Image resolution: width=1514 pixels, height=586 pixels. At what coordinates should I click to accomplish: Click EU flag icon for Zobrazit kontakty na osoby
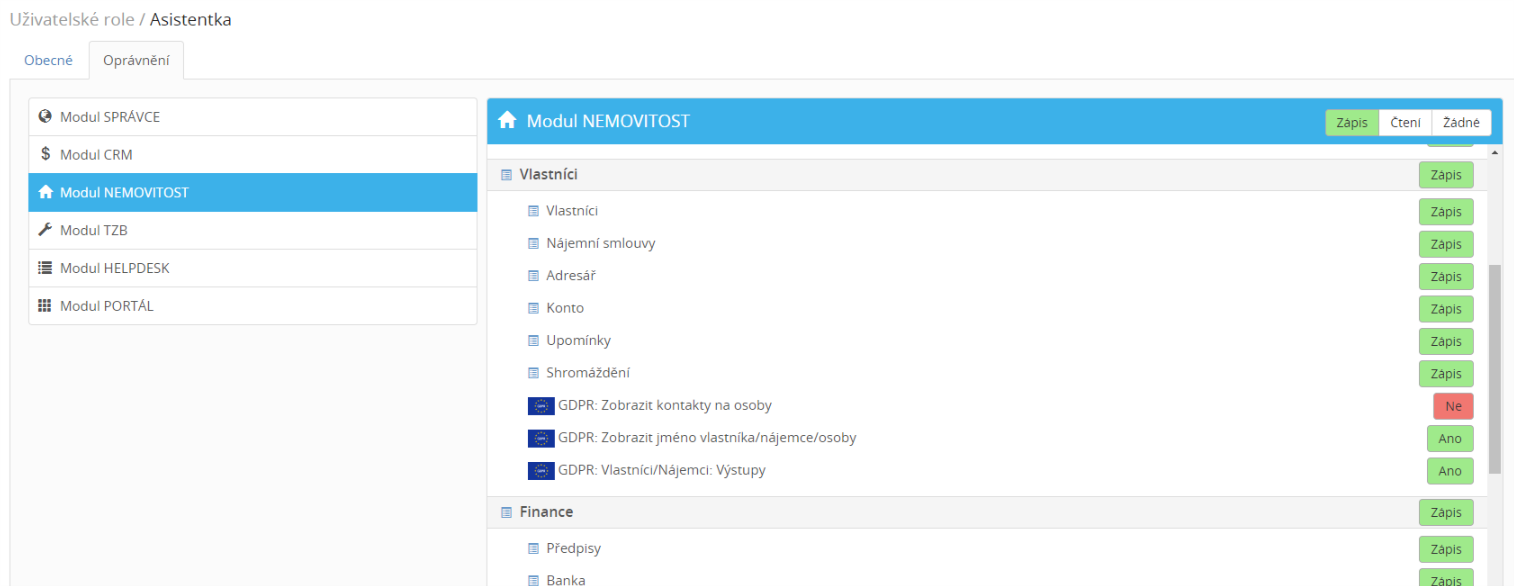click(541, 406)
